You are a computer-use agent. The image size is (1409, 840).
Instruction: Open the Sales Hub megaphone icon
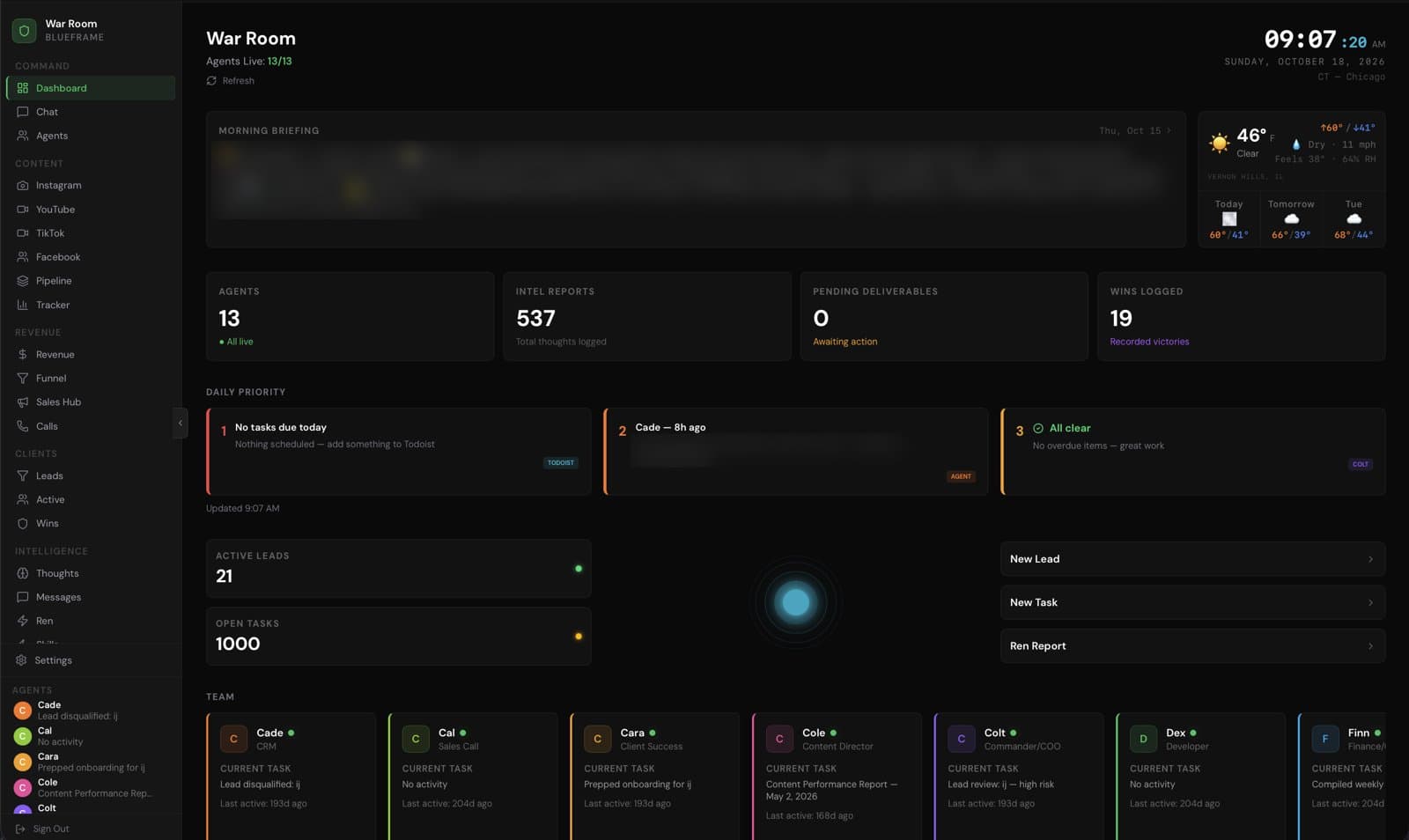coord(23,402)
